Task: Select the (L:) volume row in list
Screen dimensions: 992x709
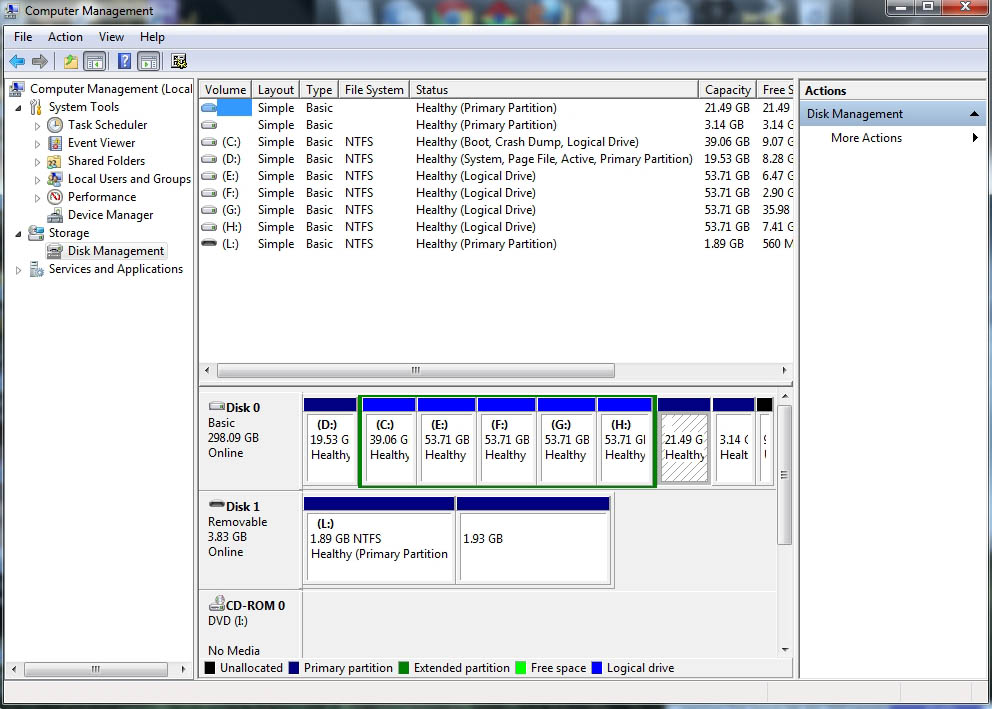Action: (231, 244)
